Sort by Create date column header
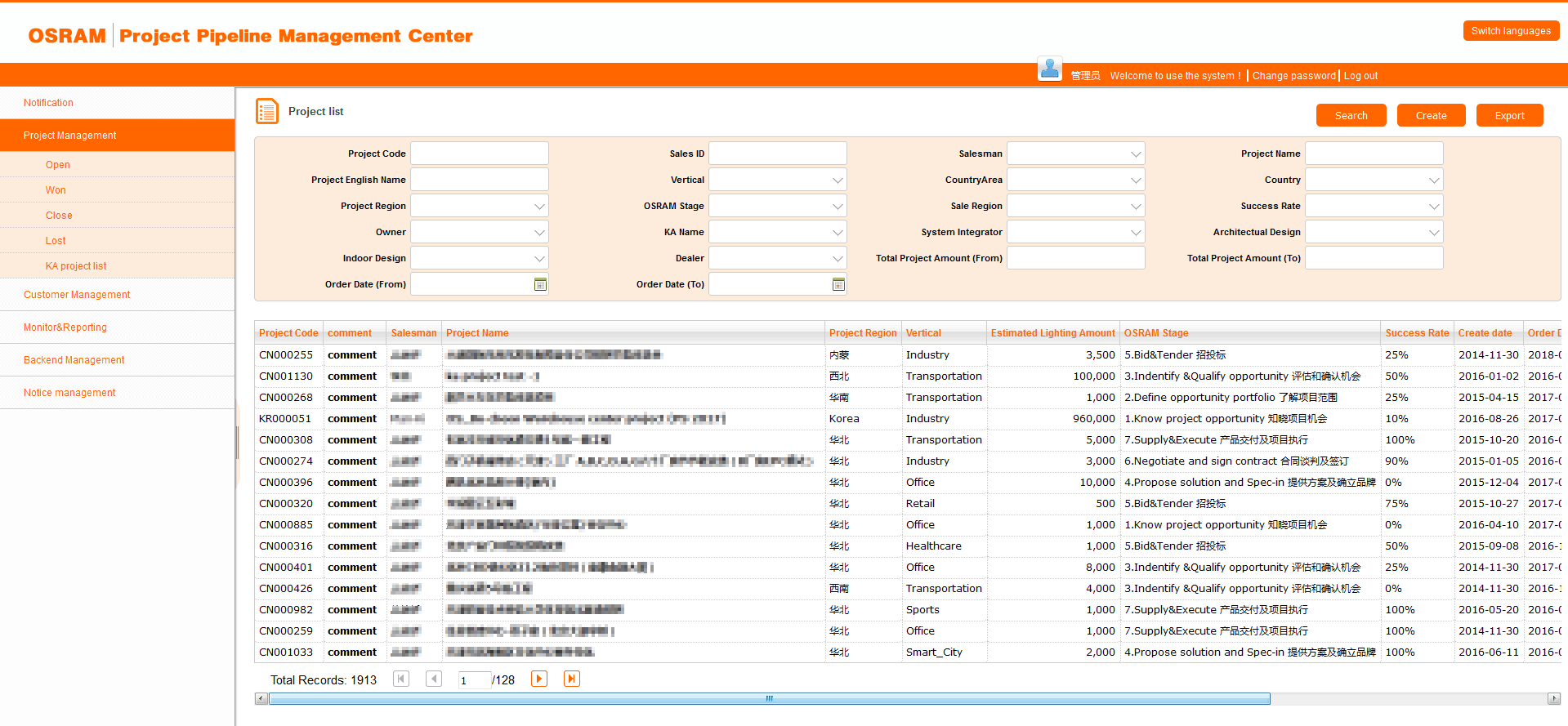This screenshot has width=1568, height=726. pos(1489,333)
